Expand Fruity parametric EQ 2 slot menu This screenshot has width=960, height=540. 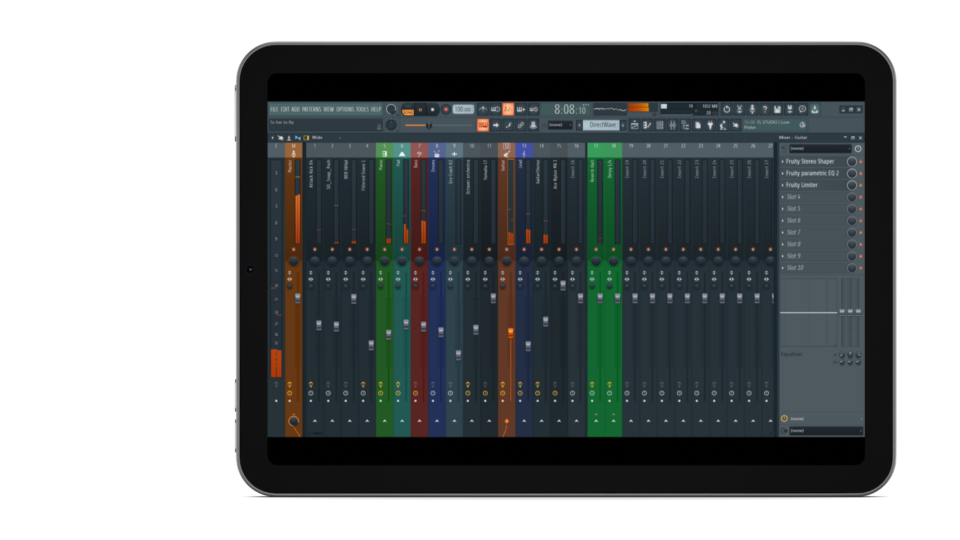783,173
